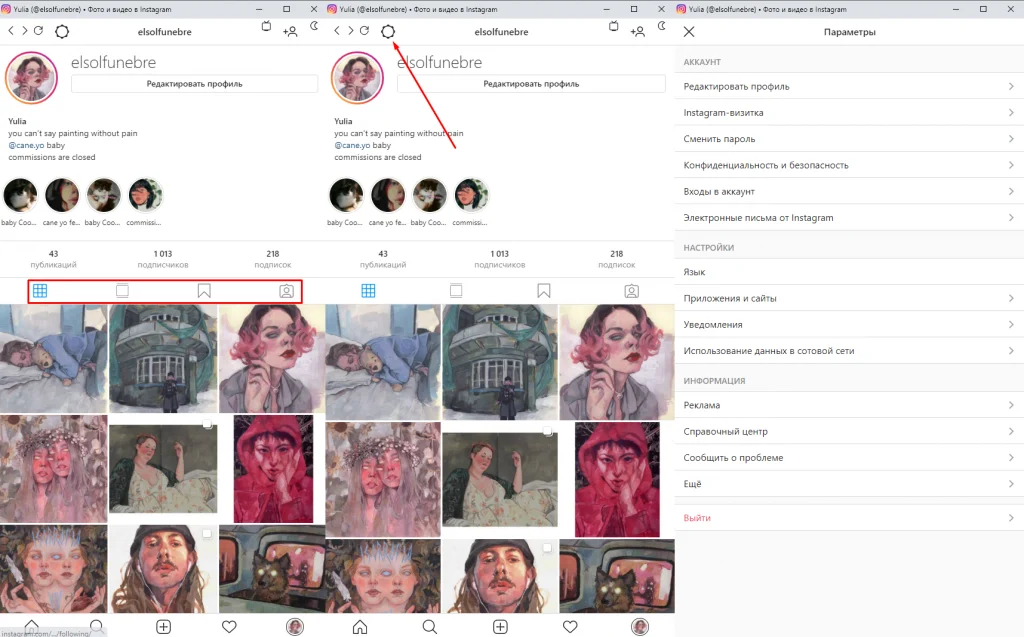Open pink-haired woman post in middle window
The width and height of the screenshot is (1024, 637).
[616, 362]
